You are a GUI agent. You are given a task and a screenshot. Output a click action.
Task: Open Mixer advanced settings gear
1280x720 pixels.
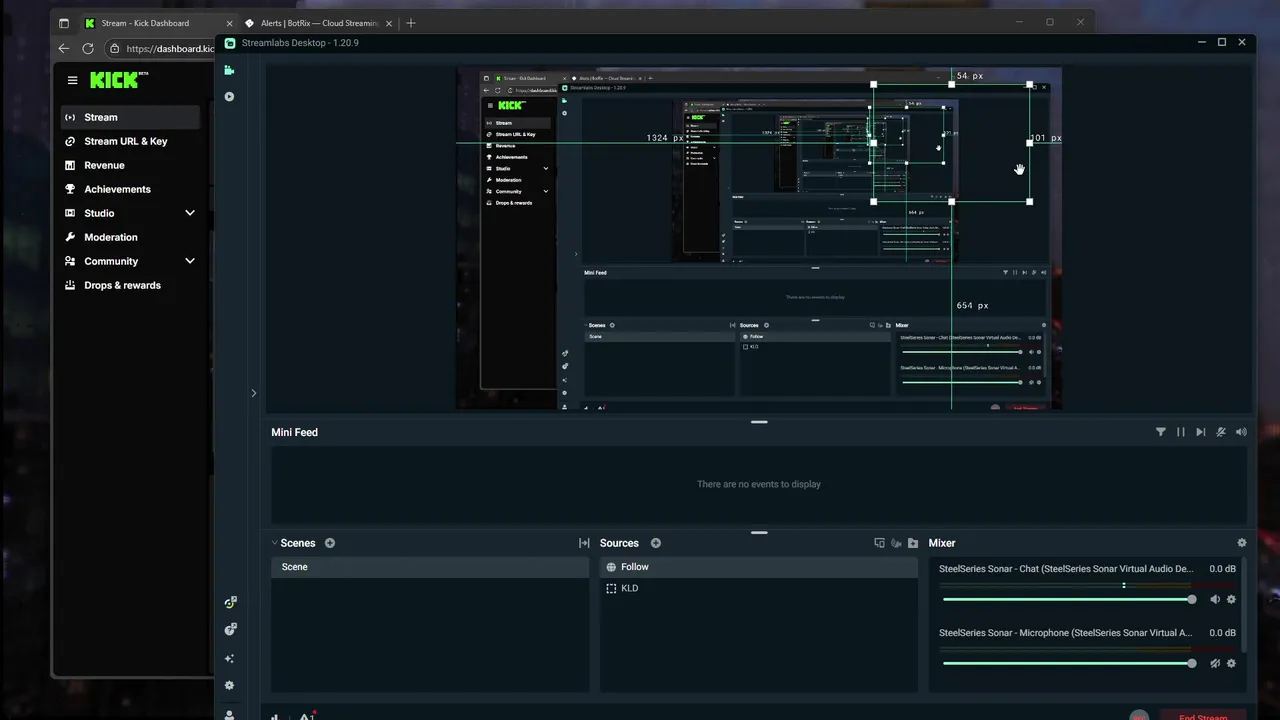tap(1242, 543)
